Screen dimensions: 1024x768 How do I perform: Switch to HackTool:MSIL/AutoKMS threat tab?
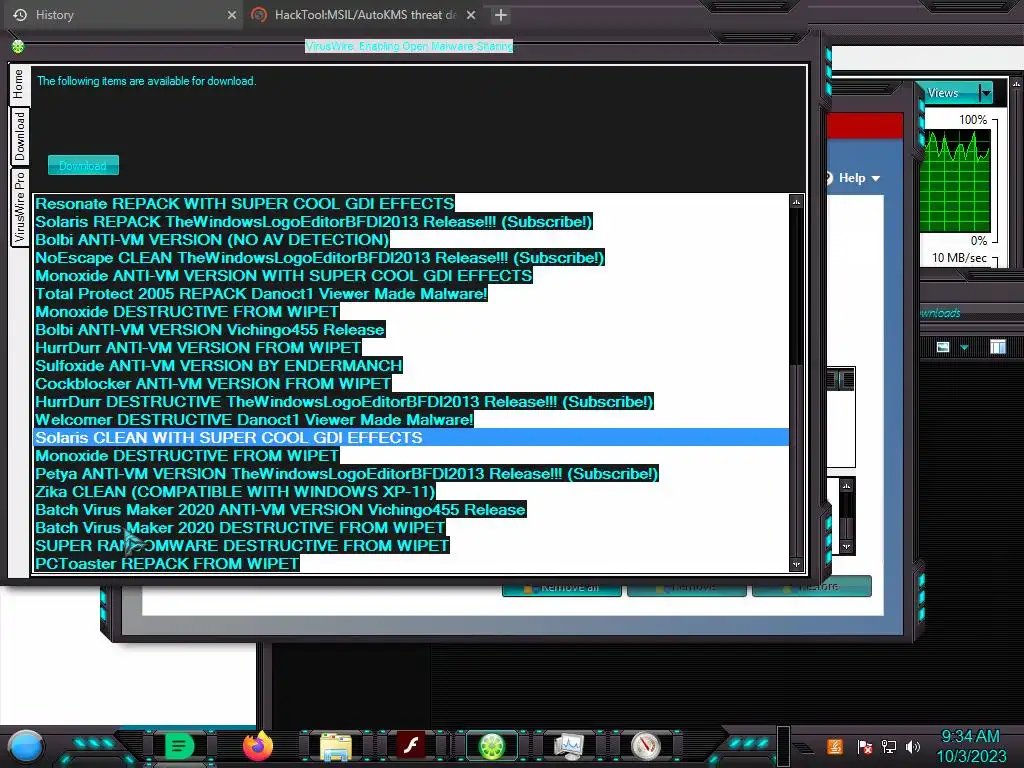point(364,15)
